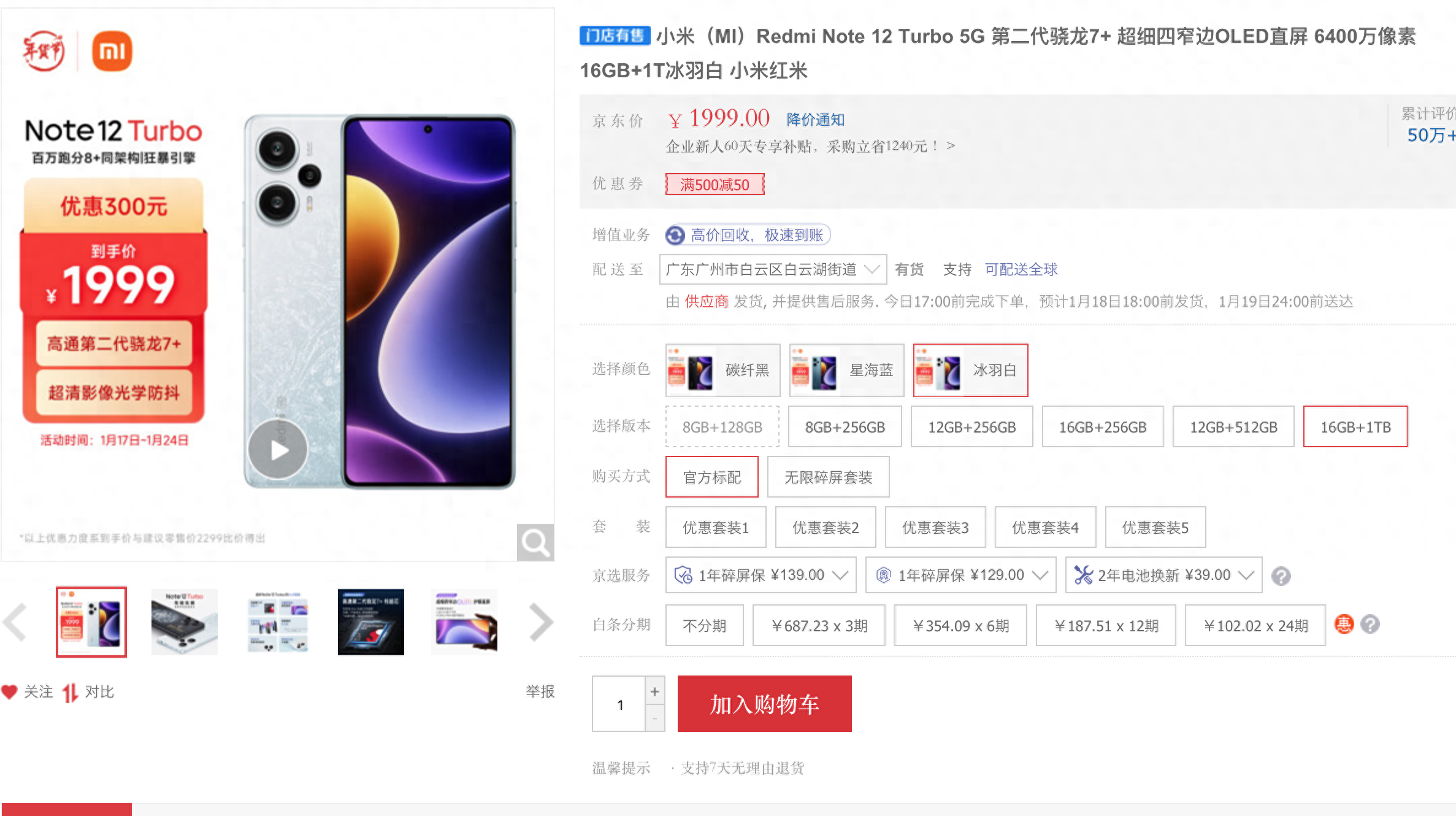Image resolution: width=1456 pixels, height=816 pixels.
Task: Open 50万+ cumulative reviews link
Action: [1431, 134]
